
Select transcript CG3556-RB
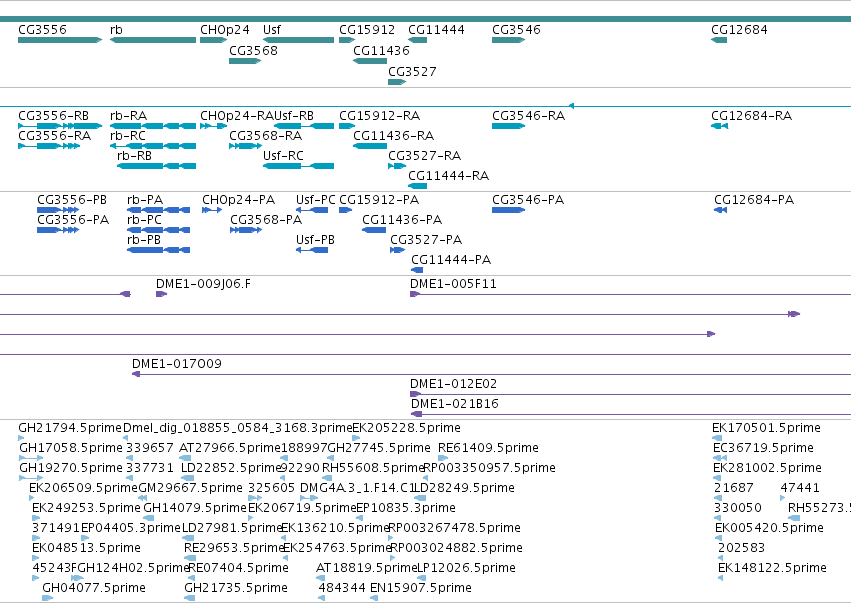pos(60,126)
